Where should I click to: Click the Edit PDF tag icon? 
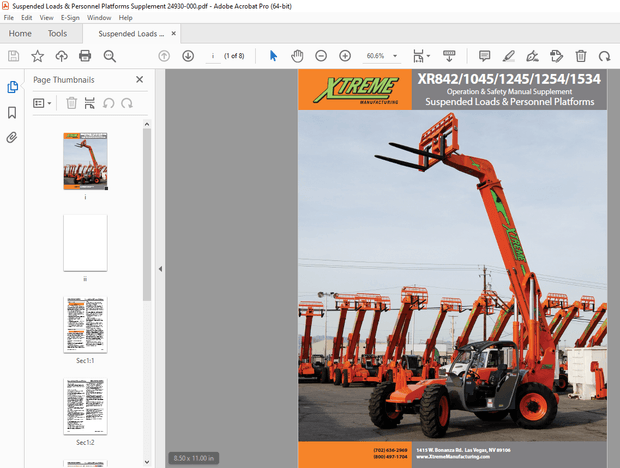point(556,56)
